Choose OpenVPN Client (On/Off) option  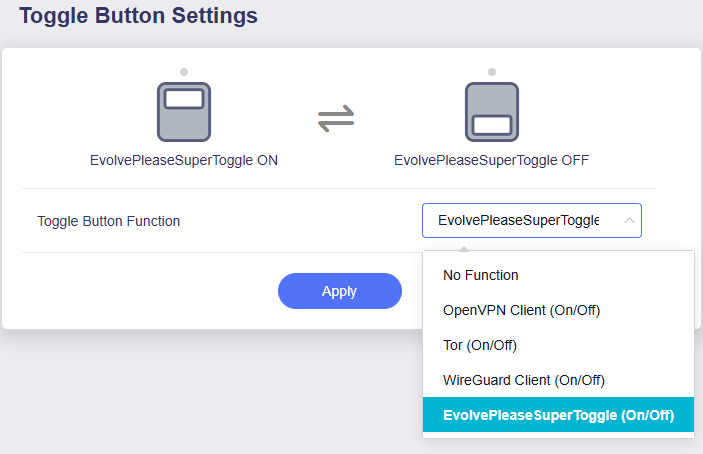pyautogui.click(x=521, y=310)
